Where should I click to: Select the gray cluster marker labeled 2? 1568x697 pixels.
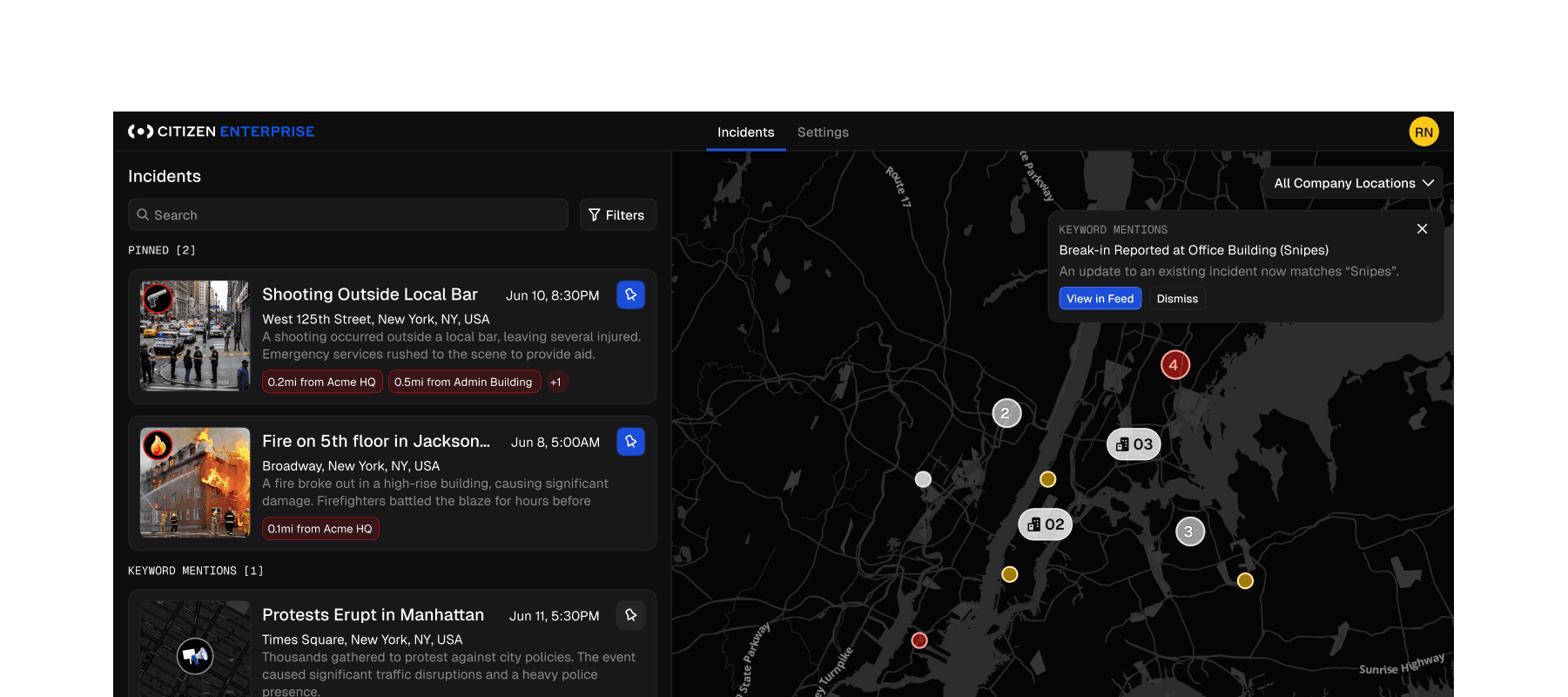1006,413
